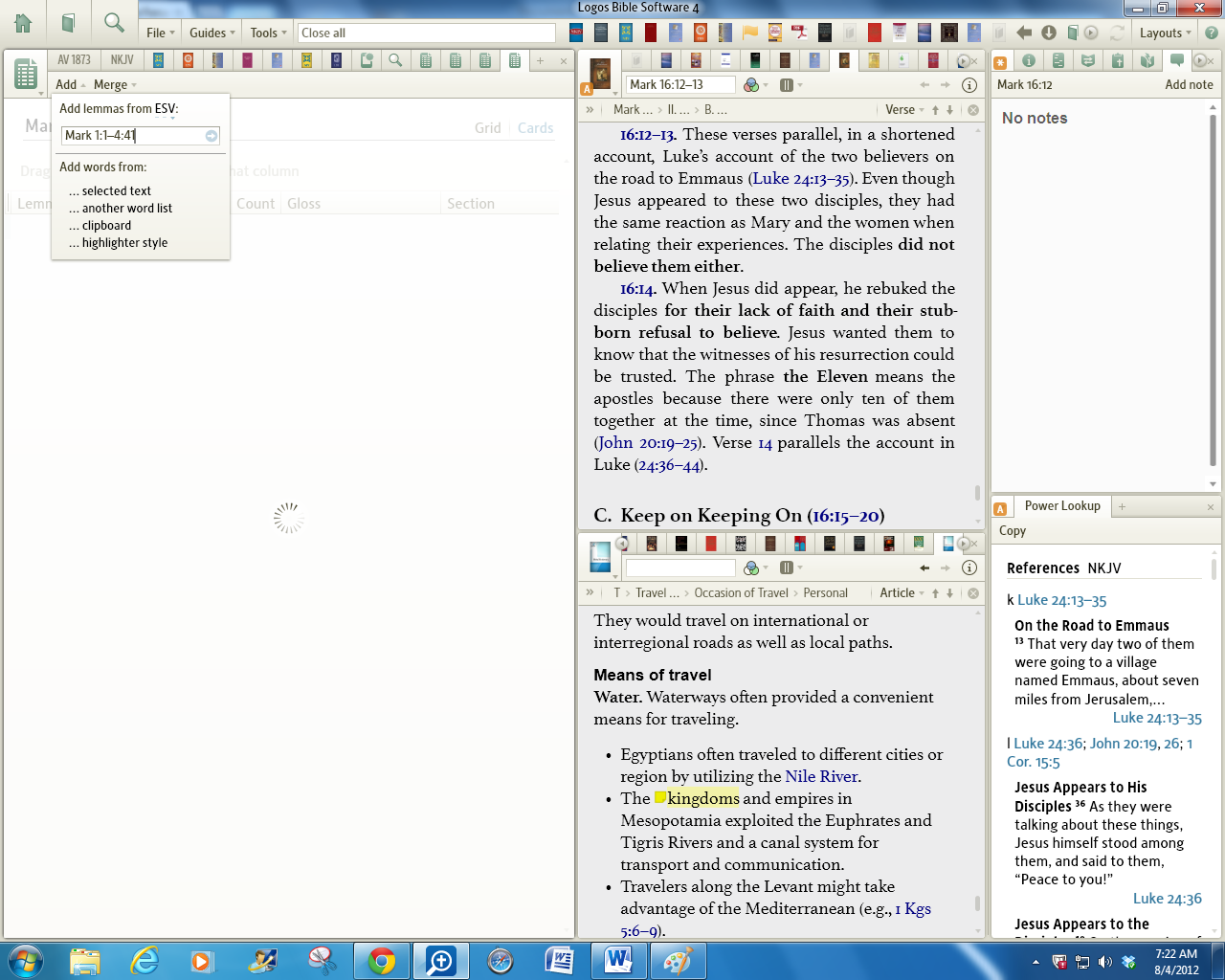
Task: Open the Search magnifier icon
Action: click(114, 23)
